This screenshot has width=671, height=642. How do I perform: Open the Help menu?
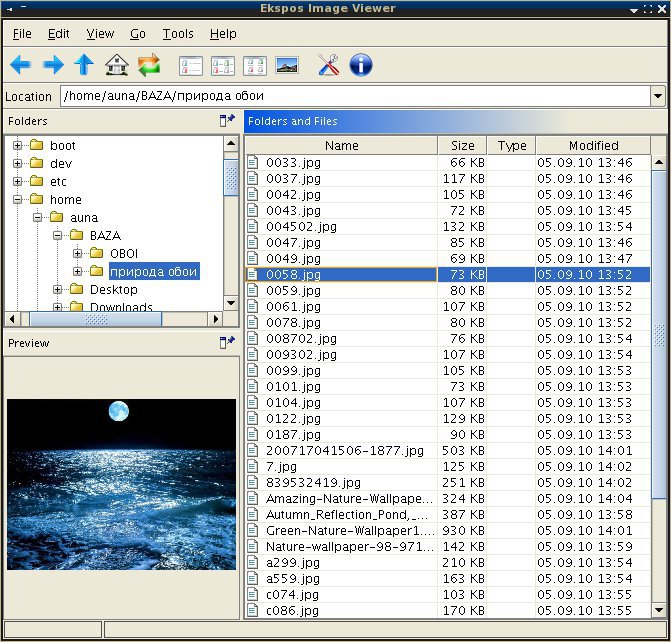point(223,34)
